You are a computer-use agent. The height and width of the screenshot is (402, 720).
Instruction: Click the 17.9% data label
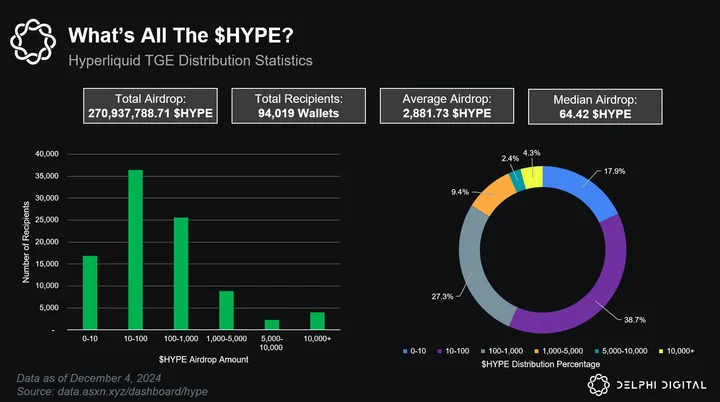point(614,171)
